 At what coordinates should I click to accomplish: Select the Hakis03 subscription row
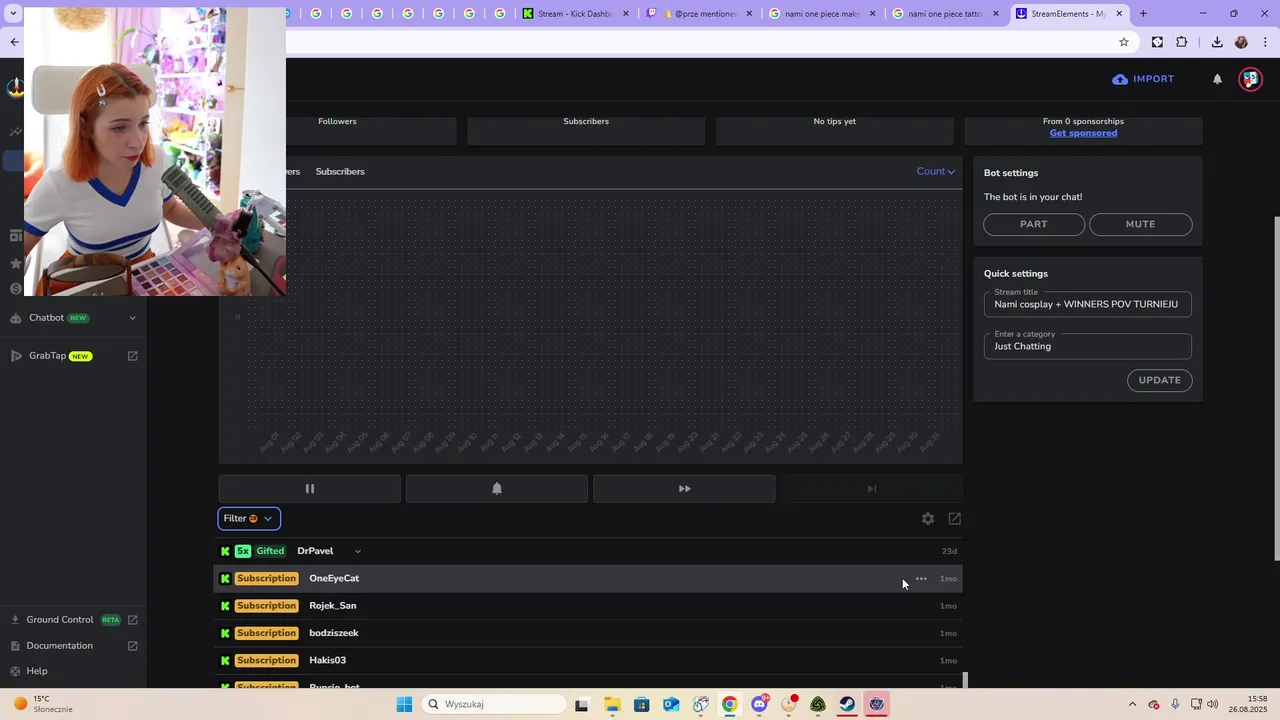(588, 660)
